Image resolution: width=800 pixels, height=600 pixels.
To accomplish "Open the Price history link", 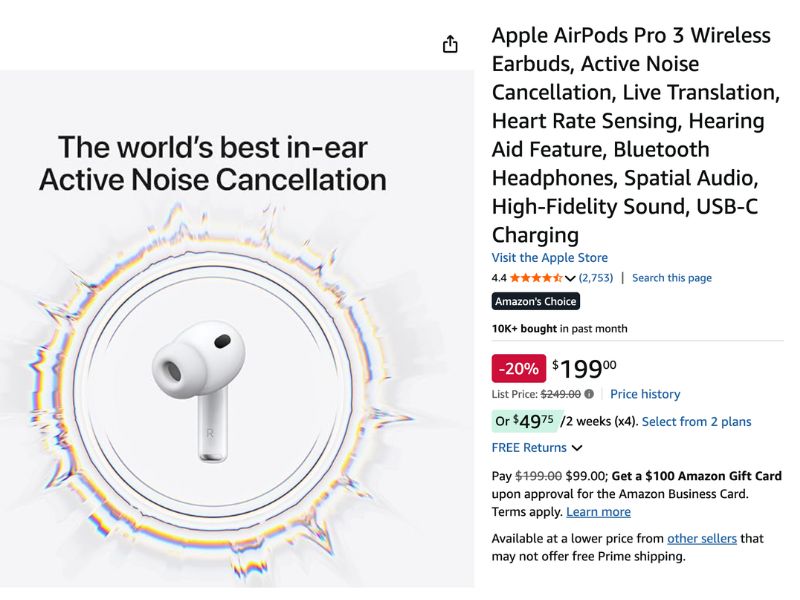I will pos(645,394).
